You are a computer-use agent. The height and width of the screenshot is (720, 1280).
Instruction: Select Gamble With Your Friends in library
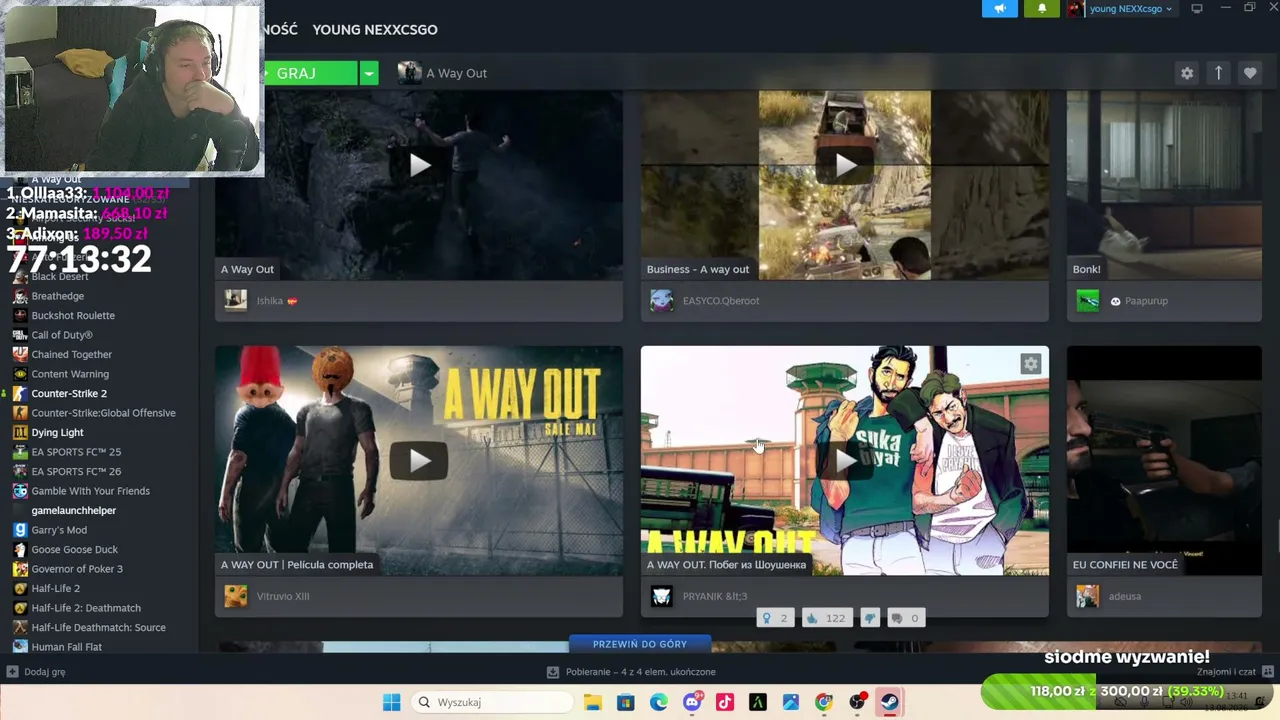[x=90, y=491]
